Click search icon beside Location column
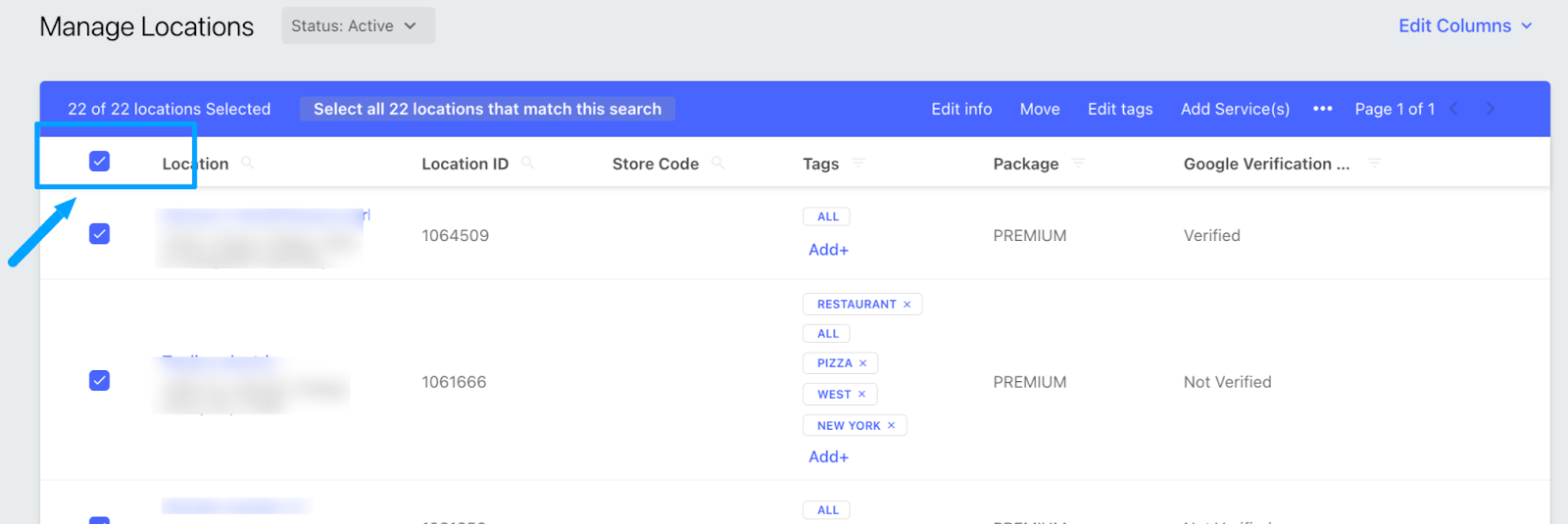Screen dimensions: 1568x524 (247, 163)
